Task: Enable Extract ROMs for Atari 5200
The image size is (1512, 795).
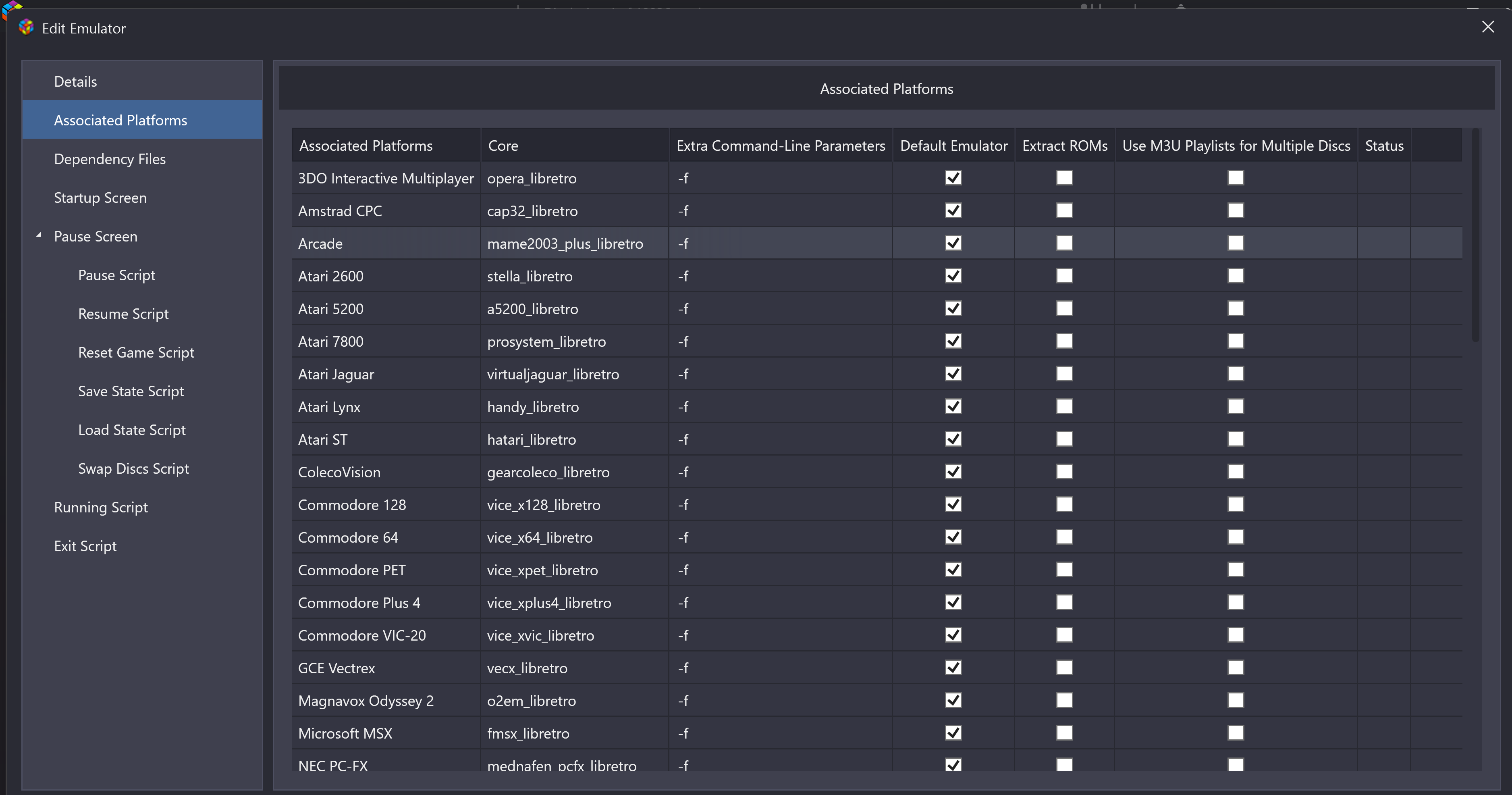Action: pyautogui.click(x=1064, y=308)
